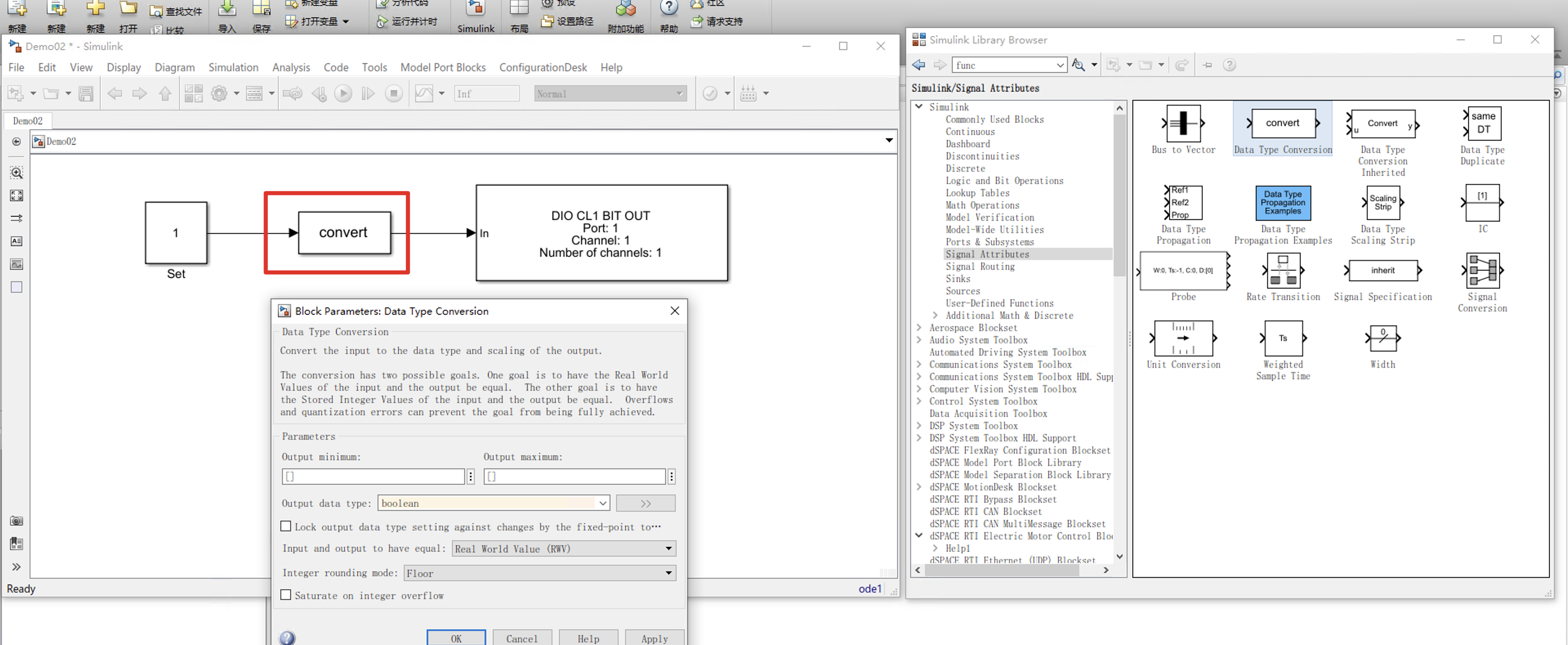
Task: Open the Model Explorer icon in Demo02 toolbar
Action: point(255,93)
